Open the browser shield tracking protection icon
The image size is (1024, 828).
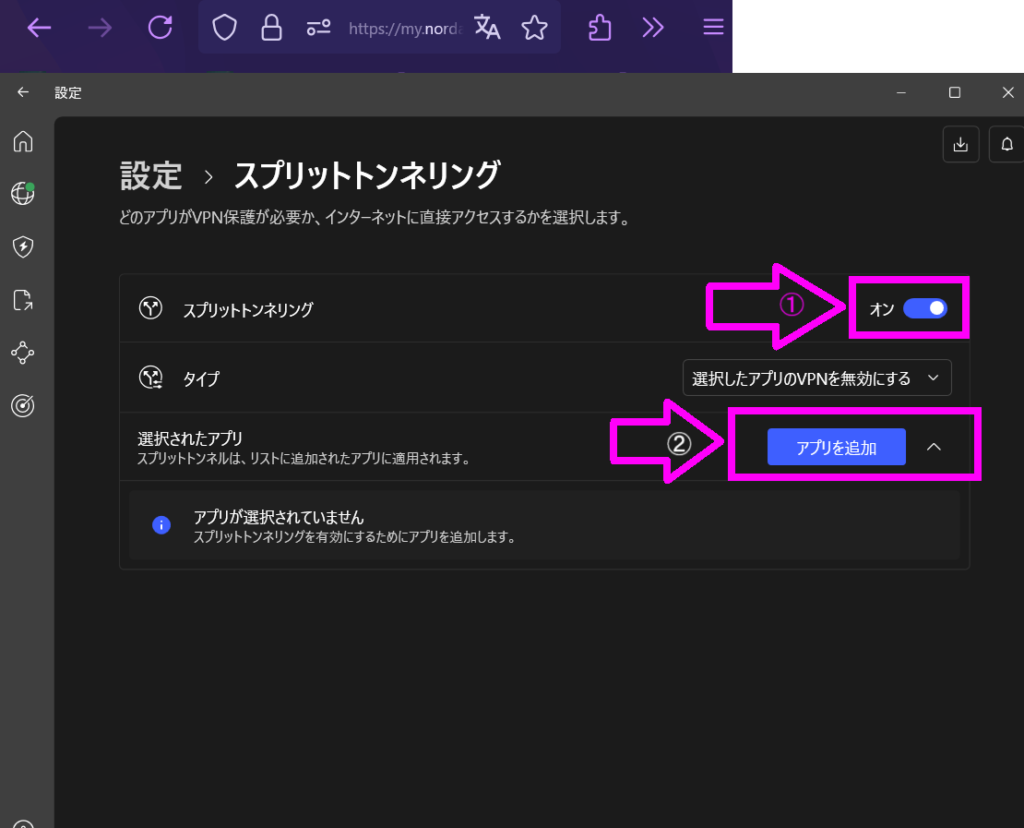tap(224, 27)
